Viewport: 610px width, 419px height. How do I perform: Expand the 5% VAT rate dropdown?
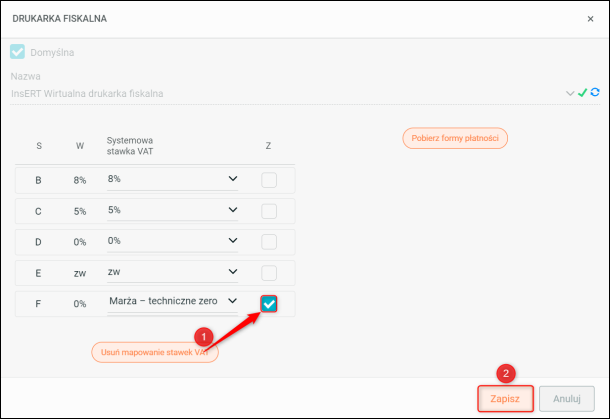(233, 211)
